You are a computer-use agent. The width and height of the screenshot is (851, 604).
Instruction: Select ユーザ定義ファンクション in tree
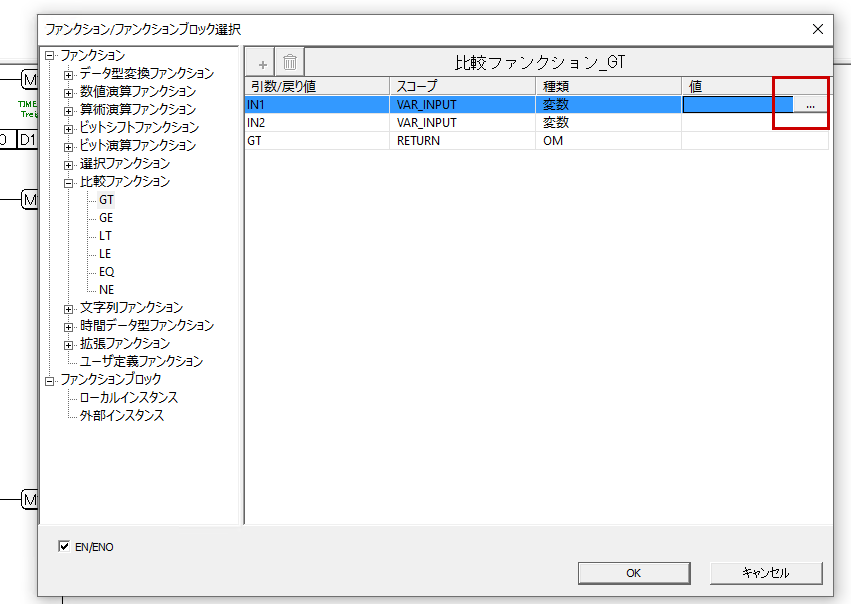tap(141, 361)
